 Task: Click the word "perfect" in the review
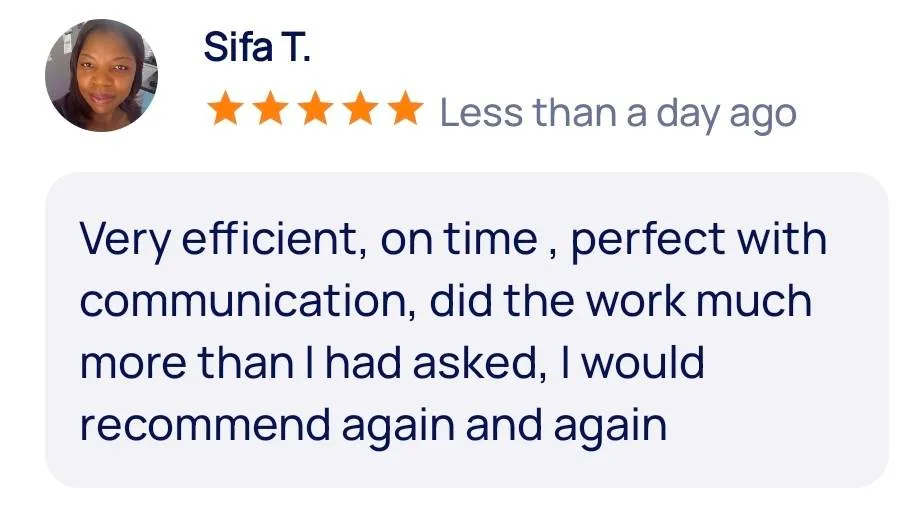[647, 241]
